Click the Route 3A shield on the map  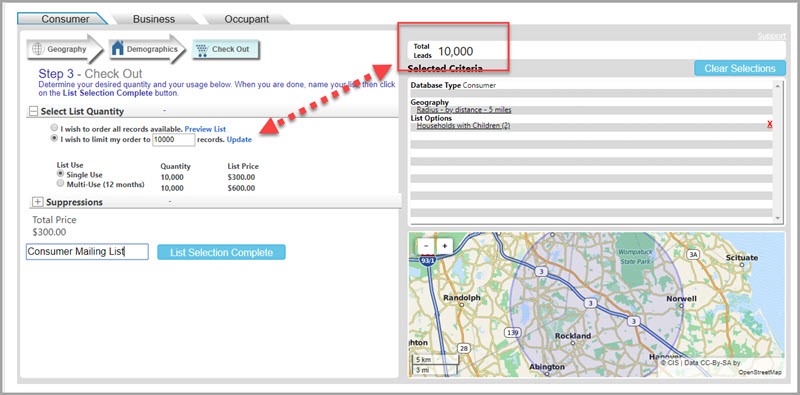(x=692, y=254)
